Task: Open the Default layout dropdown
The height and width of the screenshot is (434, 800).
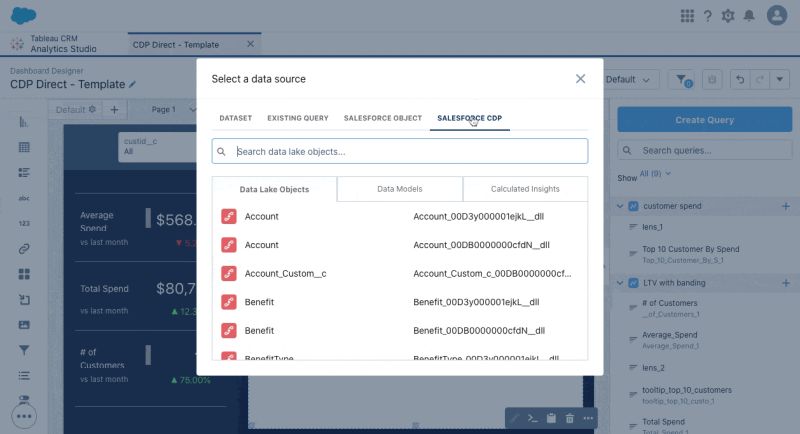Action: [630, 80]
